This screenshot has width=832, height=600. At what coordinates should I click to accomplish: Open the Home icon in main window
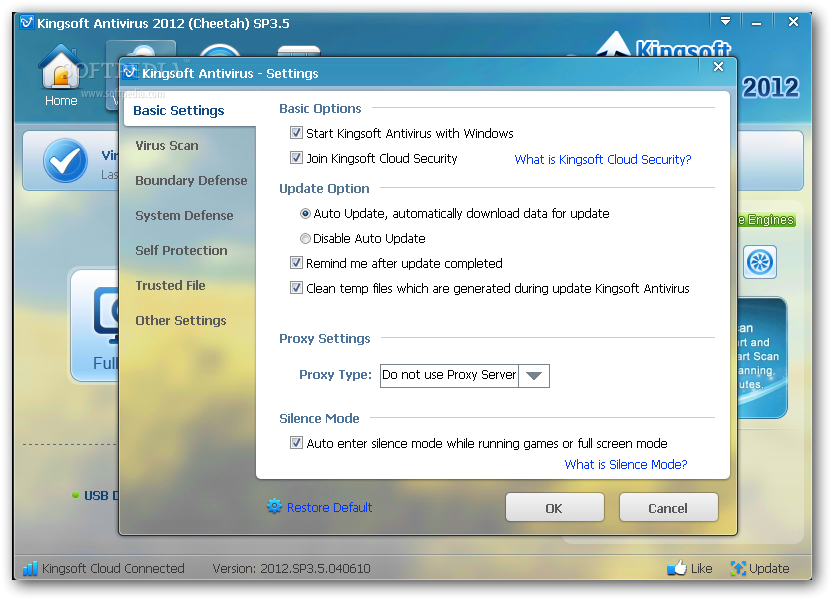(x=60, y=67)
